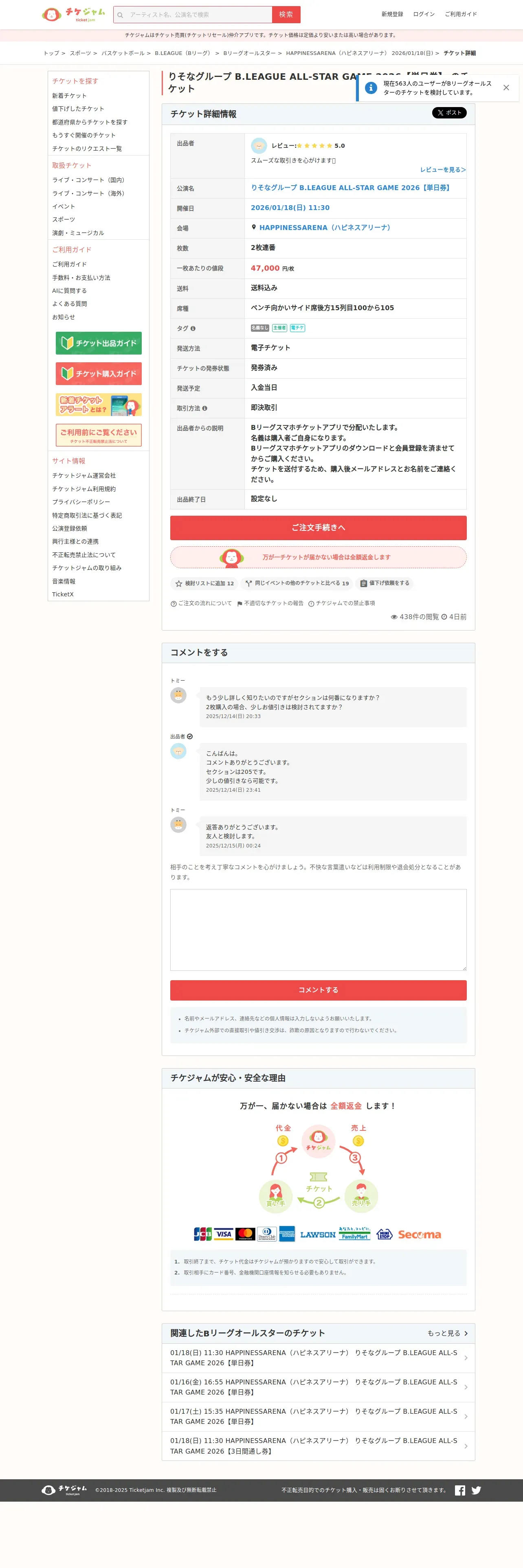523x1568 pixels.
Task: Click the Facebook icon in footer
Action: [x=460, y=1490]
